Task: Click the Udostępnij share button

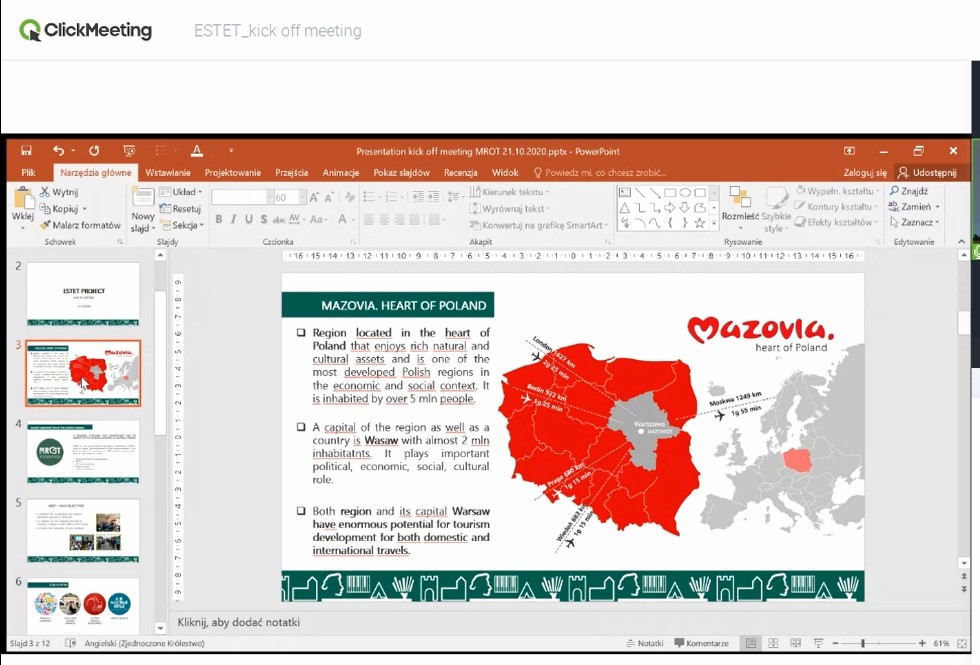Action: coord(928,172)
